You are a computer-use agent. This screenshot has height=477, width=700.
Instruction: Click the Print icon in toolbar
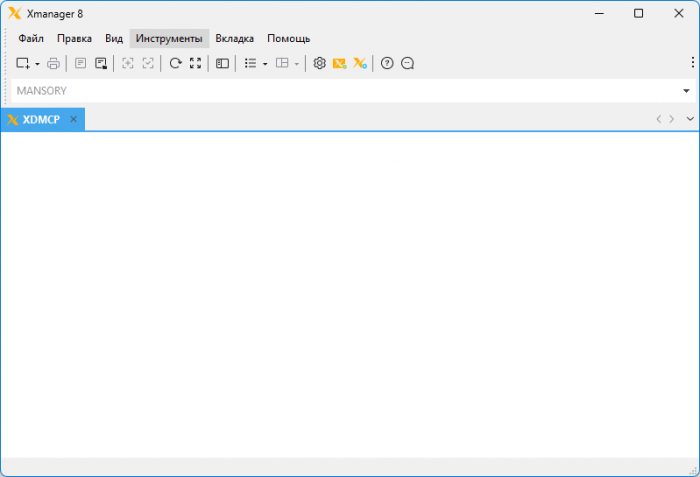point(54,63)
